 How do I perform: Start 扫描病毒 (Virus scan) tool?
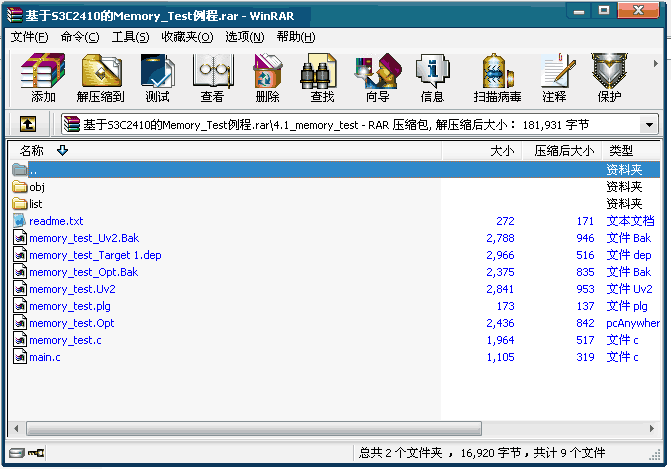497,78
